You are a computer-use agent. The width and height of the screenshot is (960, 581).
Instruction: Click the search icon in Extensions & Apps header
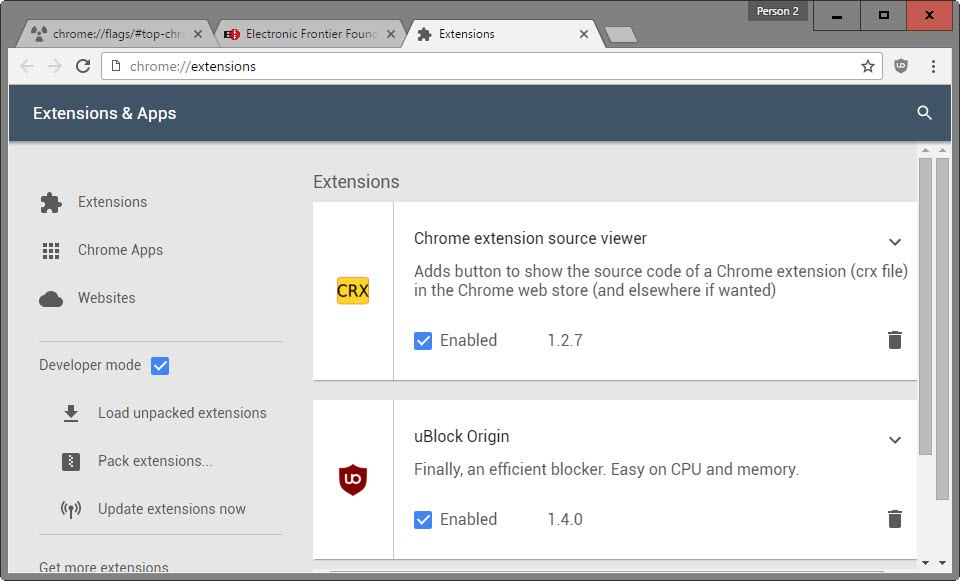click(x=924, y=113)
